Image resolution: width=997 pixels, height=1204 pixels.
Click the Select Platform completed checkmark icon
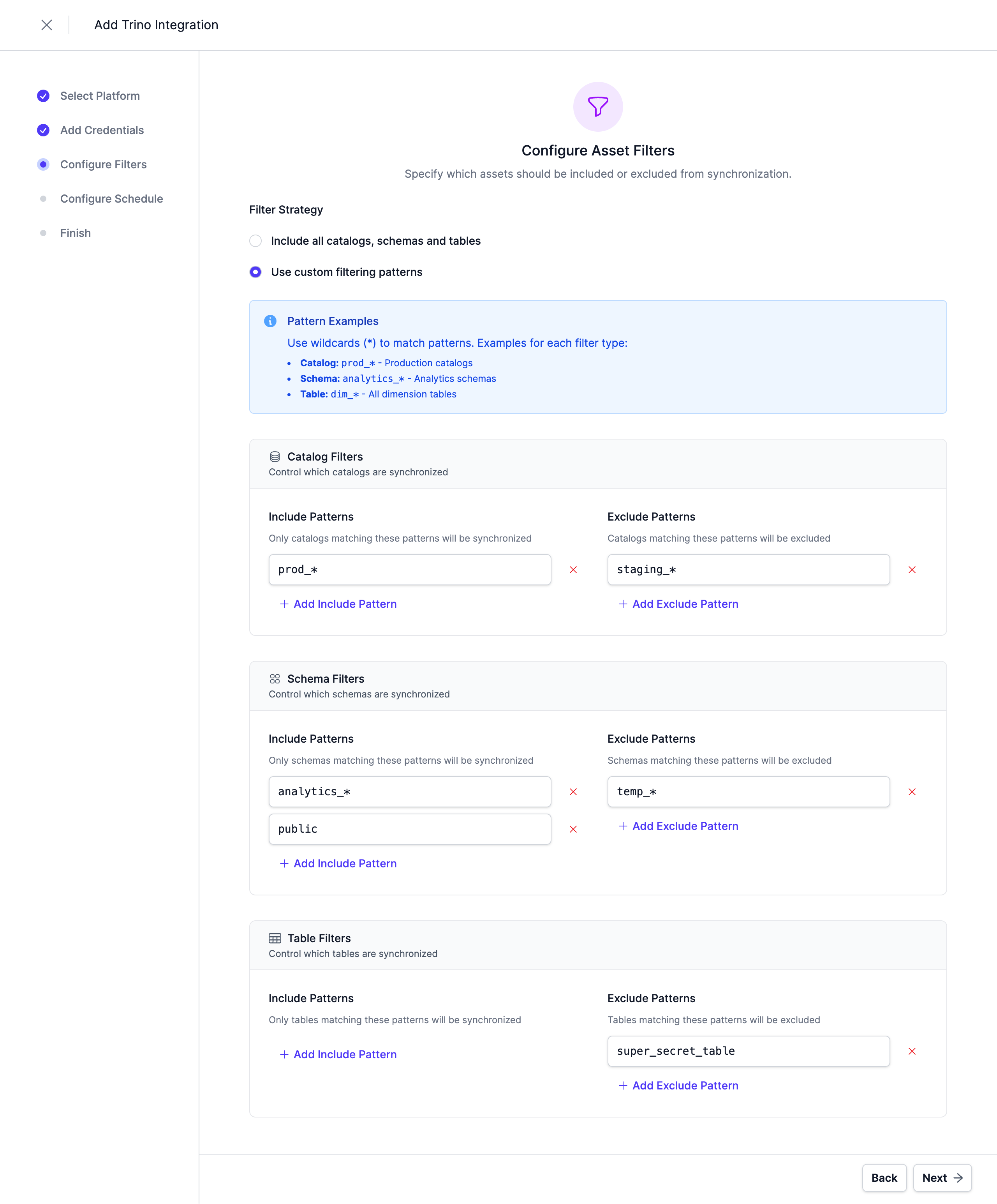click(x=43, y=96)
